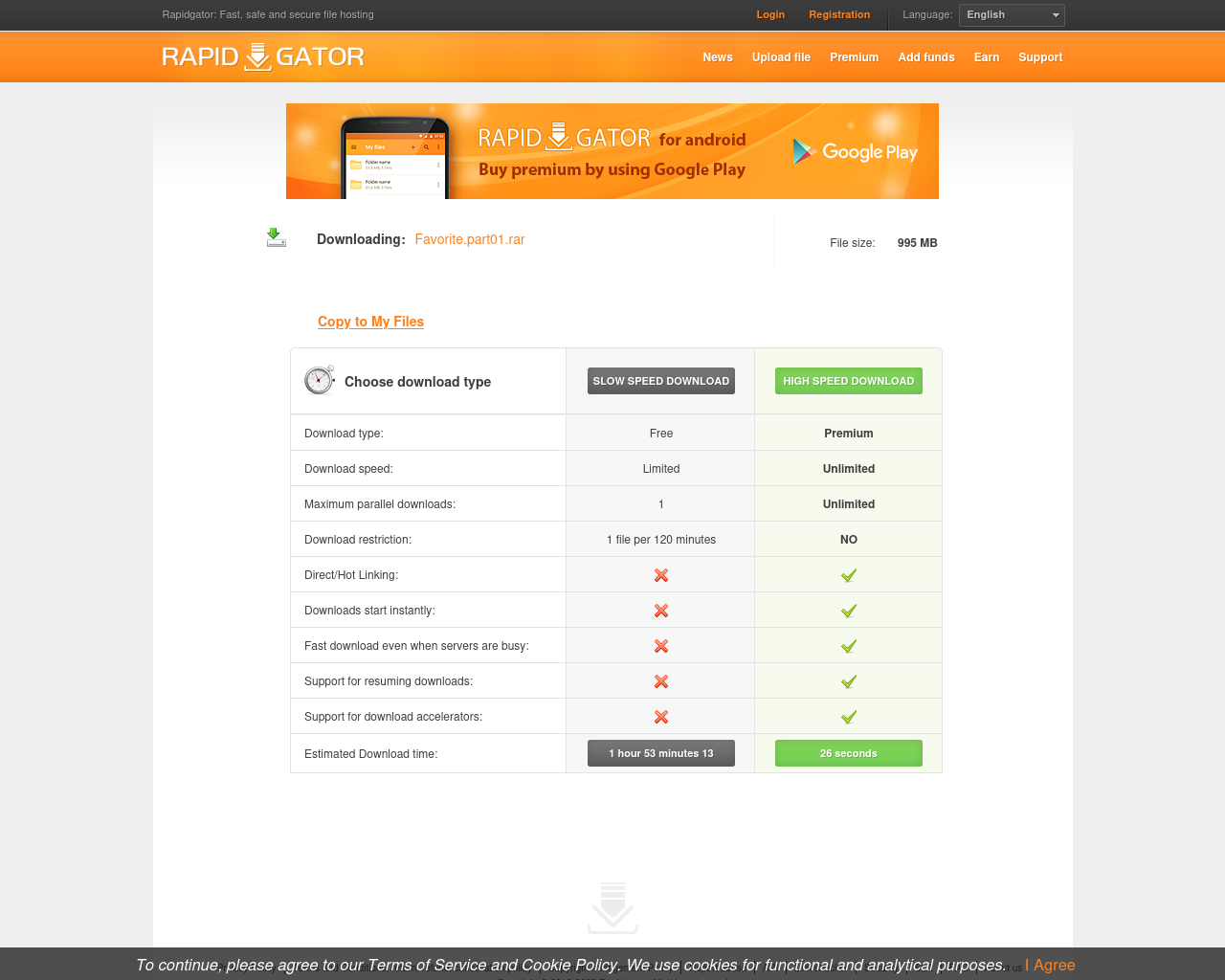Screen dimensions: 1225x980
Task: Click the green download arrow icon beside Downloading
Action: [277, 237]
